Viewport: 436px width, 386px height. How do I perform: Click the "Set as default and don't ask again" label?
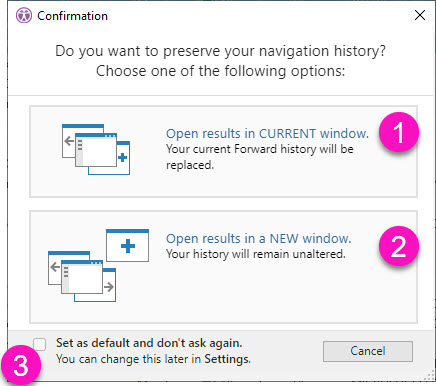click(149, 343)
